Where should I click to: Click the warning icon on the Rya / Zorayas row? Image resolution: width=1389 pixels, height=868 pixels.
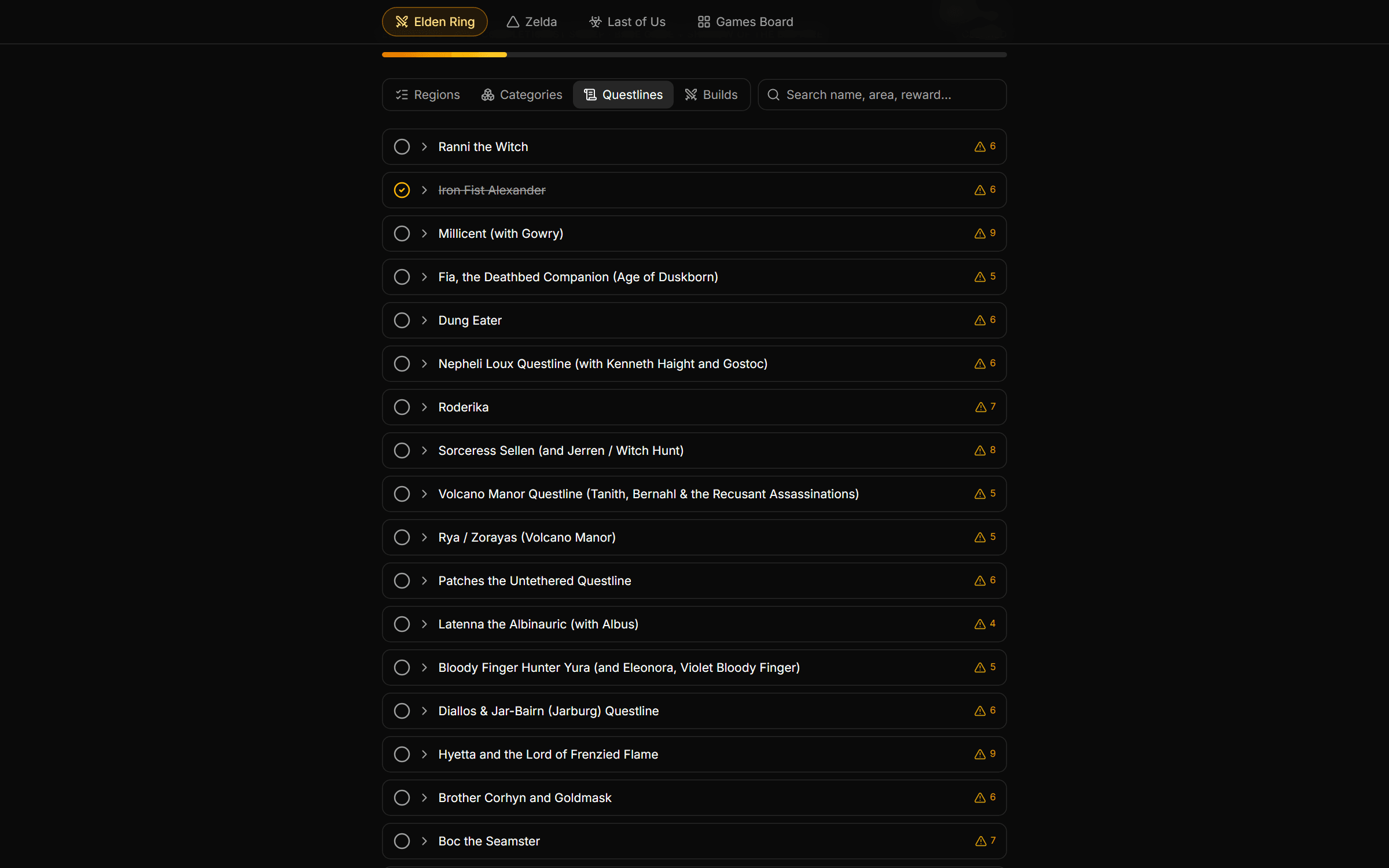click(980, 538)
